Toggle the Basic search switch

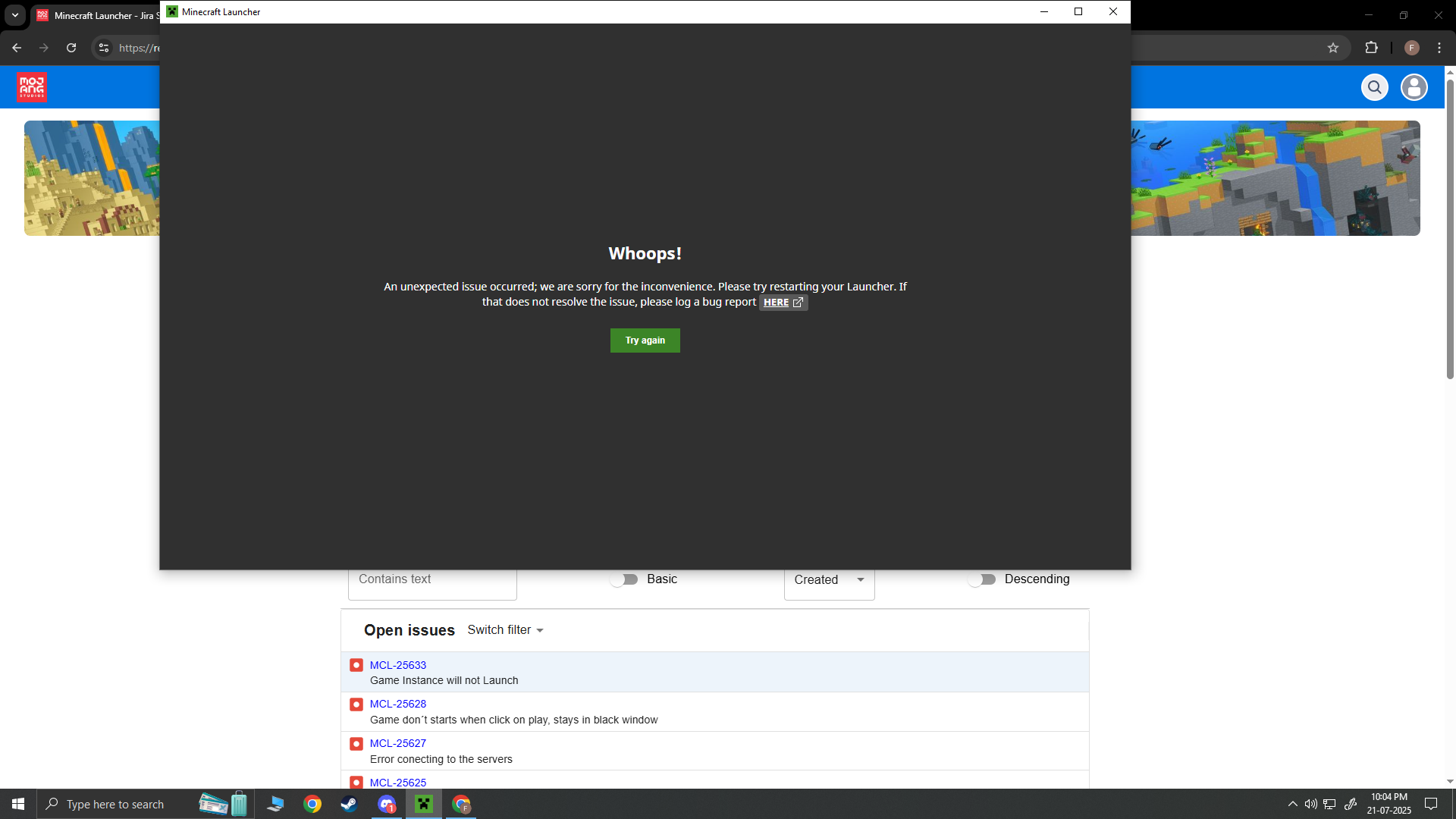(624, 579)
